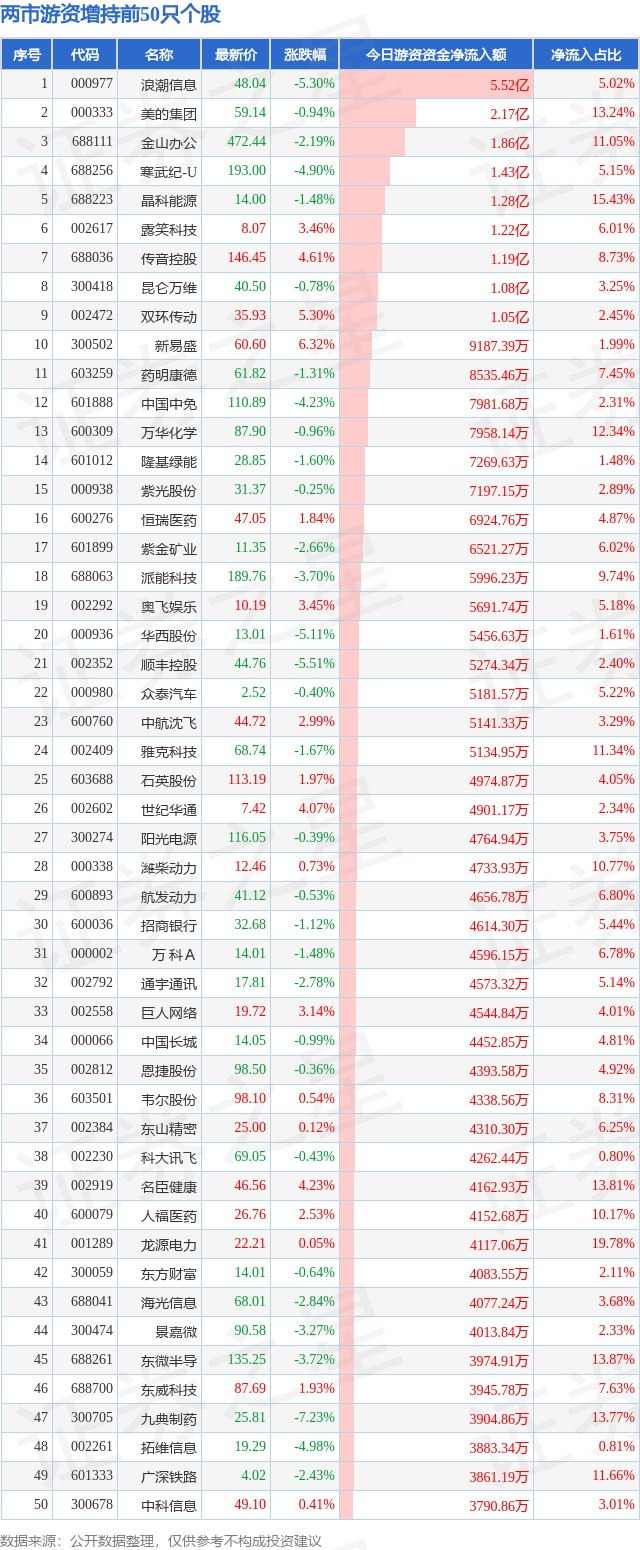Click net inflow 9187.39万
The height and width of the screenshot is (1550, 640).
click(497, 346)
